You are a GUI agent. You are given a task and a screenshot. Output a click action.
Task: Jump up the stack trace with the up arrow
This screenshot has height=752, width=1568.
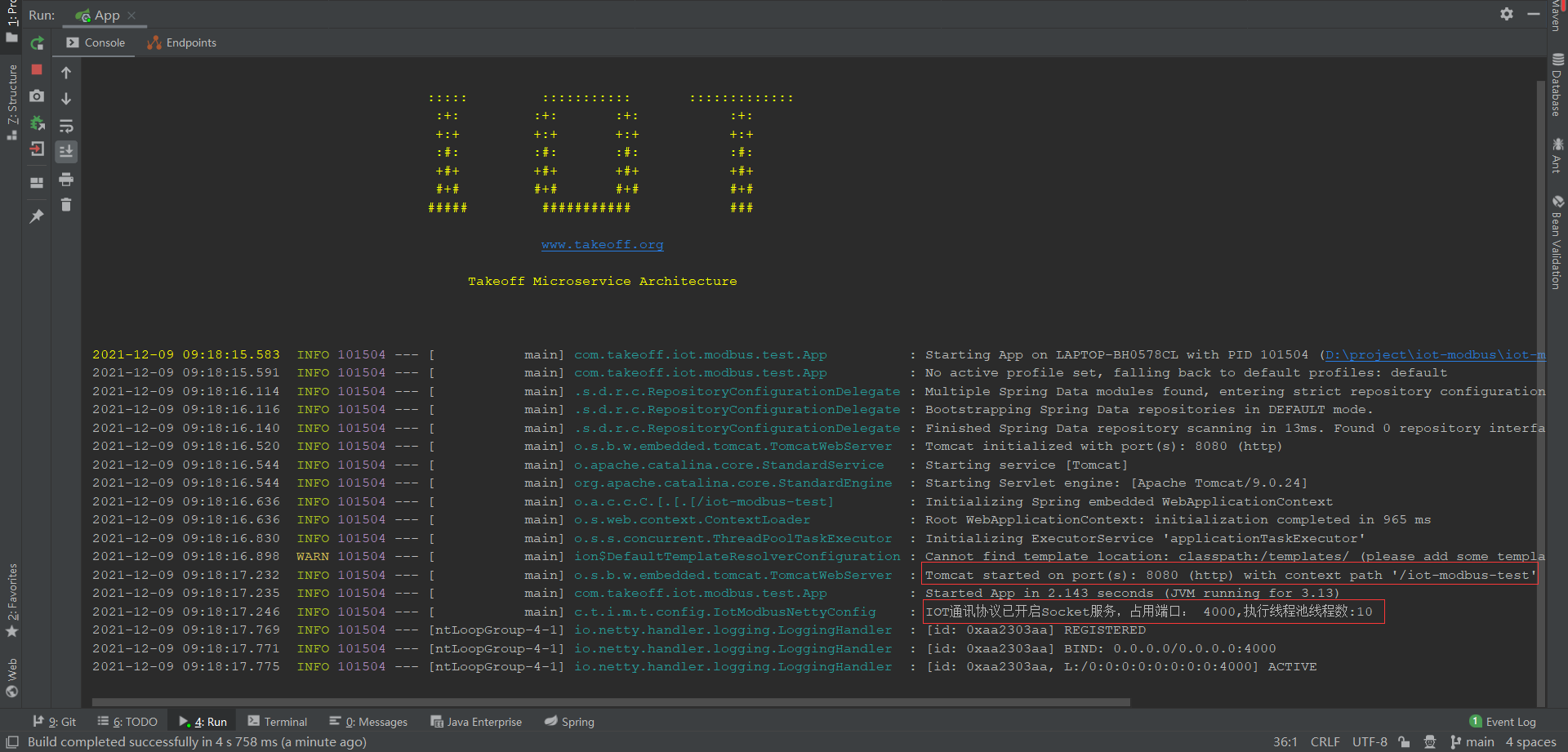tap(66, 73)
